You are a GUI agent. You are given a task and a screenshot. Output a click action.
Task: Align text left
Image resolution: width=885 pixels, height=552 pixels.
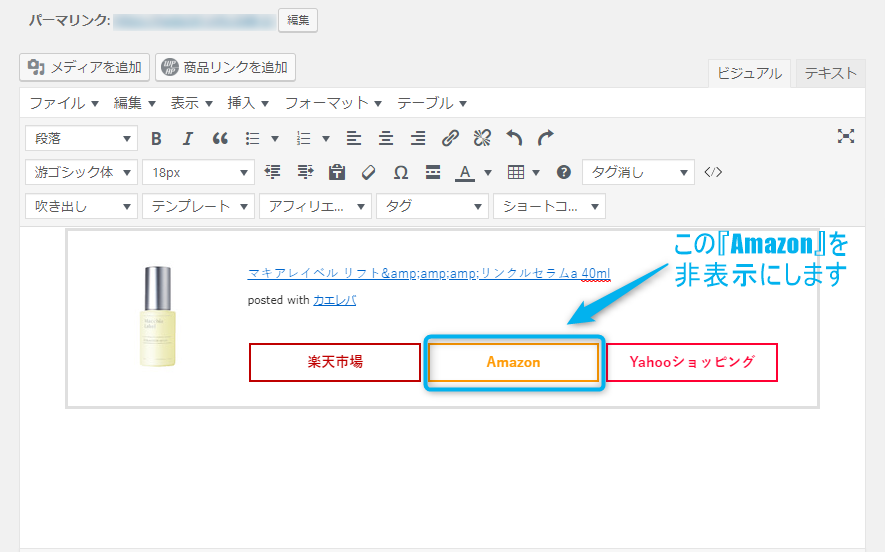pyautogui.click(x=354, y=138)
